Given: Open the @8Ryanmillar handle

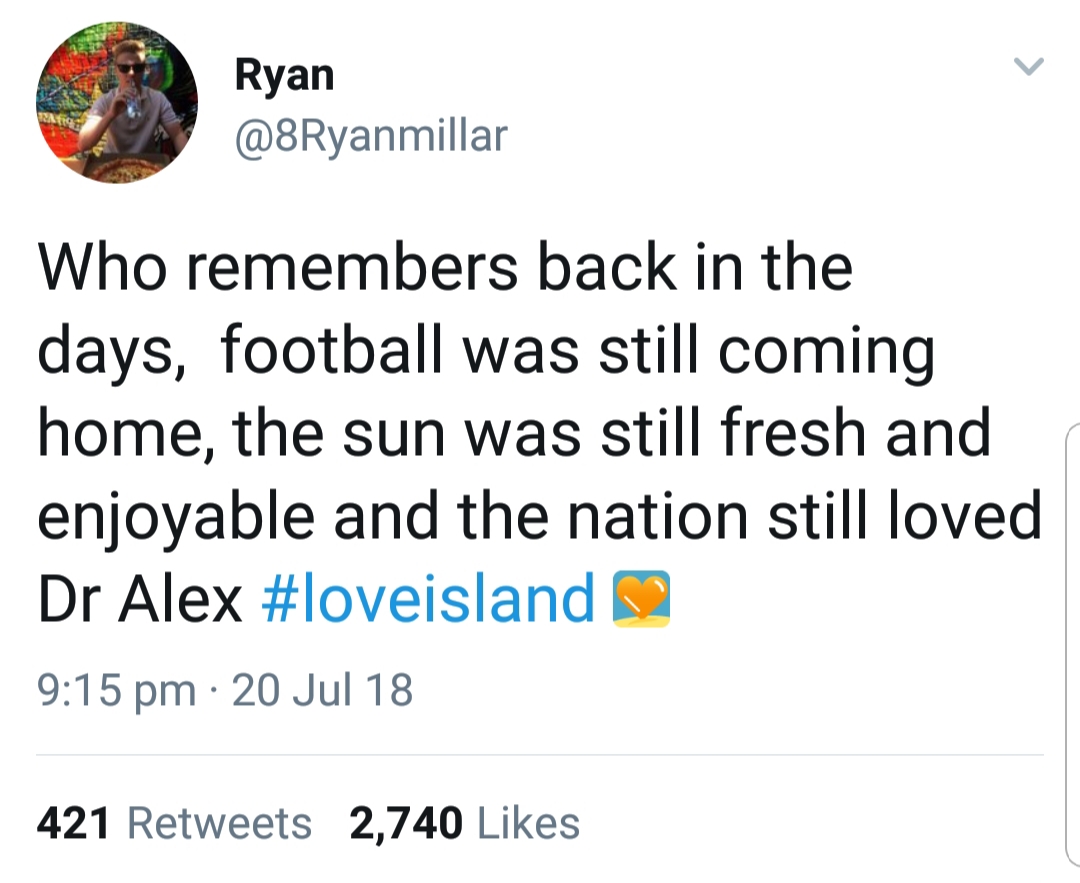Looking at the screenshot, I should (x=371, y=136).
